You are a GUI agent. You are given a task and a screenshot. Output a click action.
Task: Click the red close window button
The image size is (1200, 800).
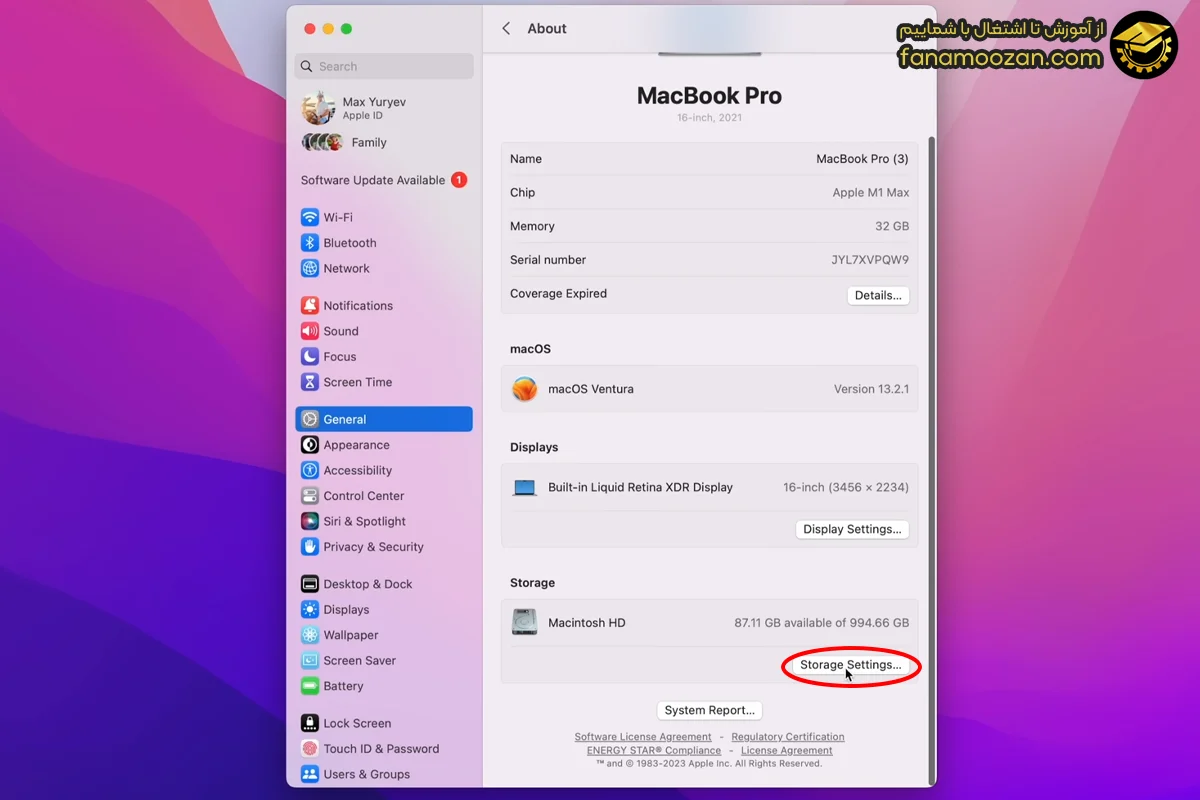[x=310, y=29]
